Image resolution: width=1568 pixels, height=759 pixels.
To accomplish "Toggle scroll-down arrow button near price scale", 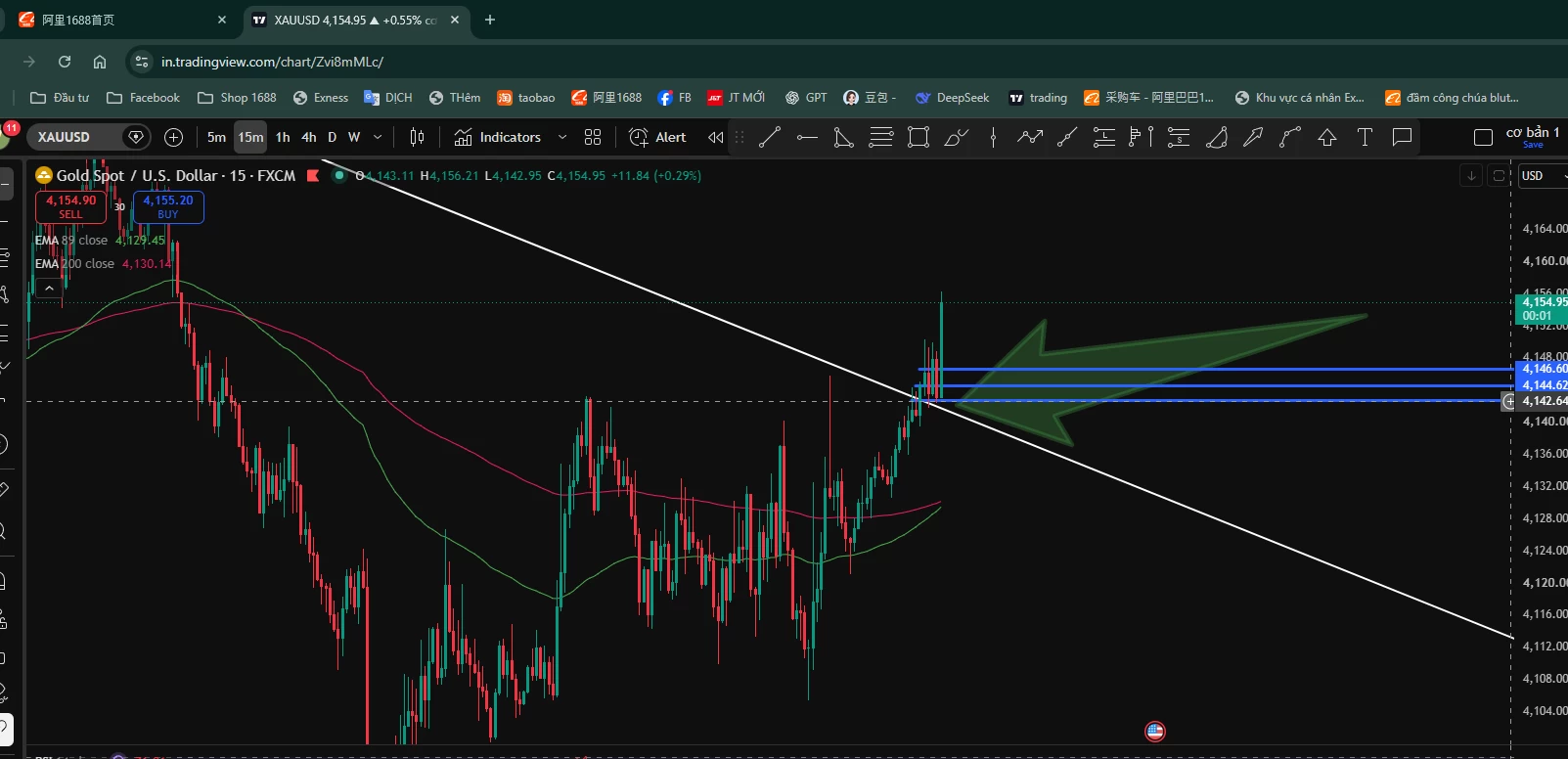I will (1471, 176).
